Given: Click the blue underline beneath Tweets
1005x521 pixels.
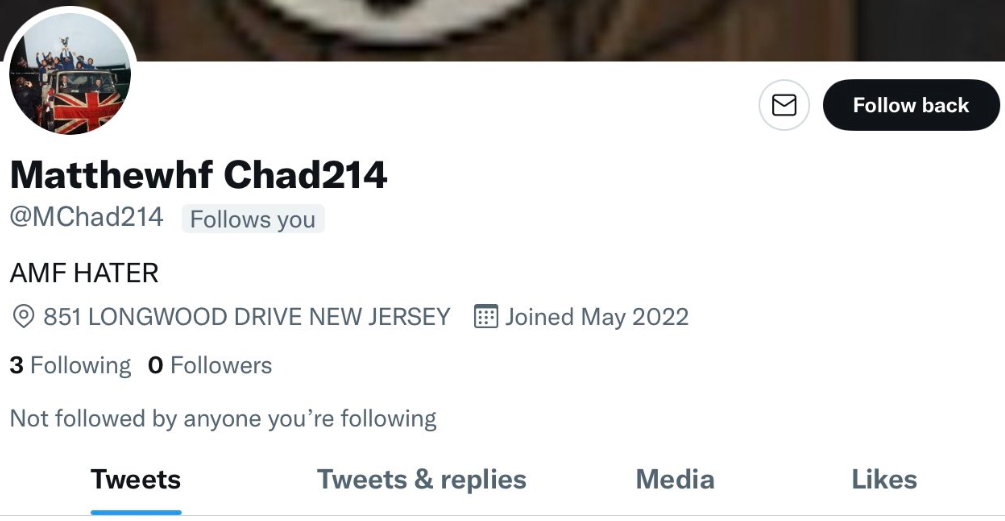Looking at the screenshot, I should click(x=136, y=512).
